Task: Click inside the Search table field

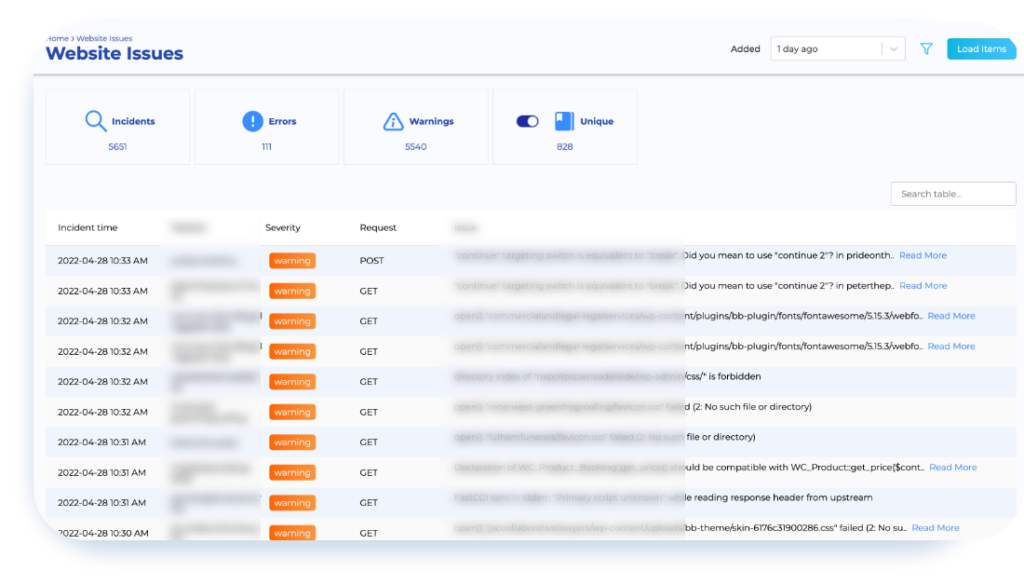Action: (952, 193)
